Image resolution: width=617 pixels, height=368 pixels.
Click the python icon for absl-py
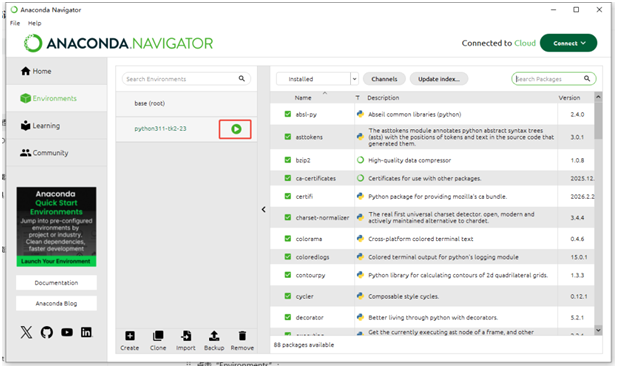(x=360, y=114)
